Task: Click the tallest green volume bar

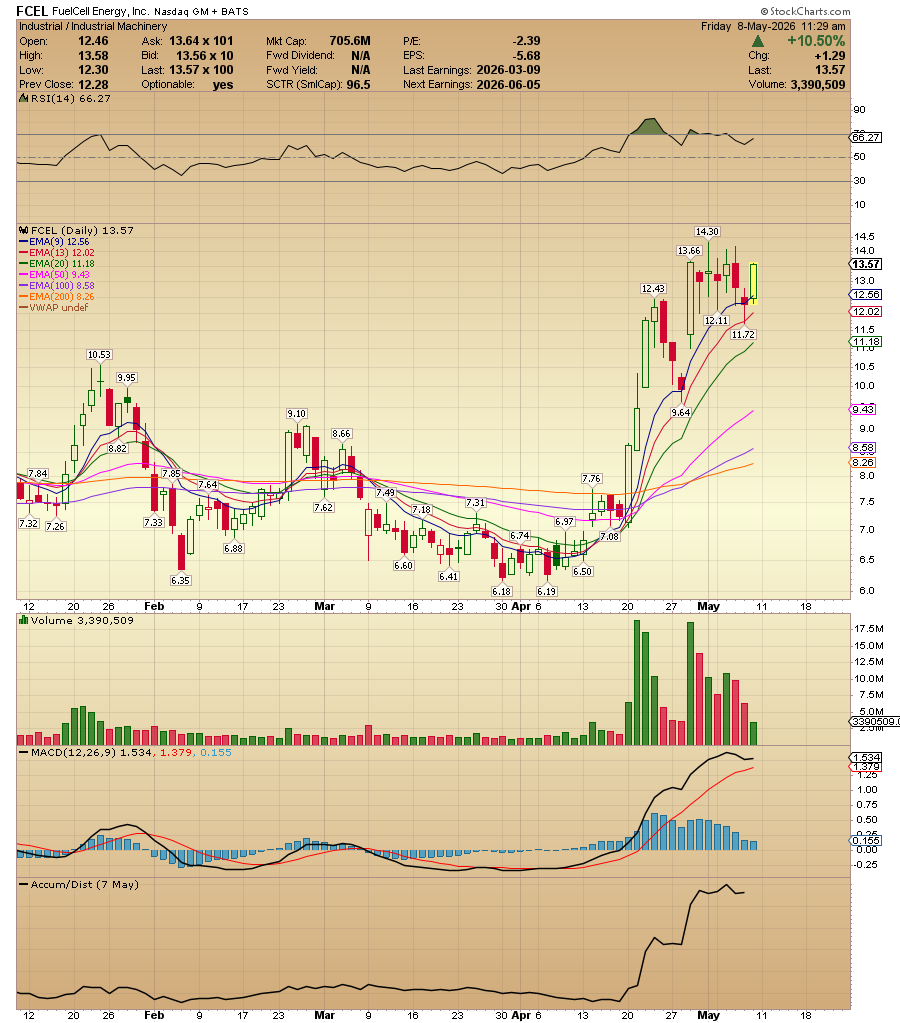Action: click(x=637, y=682)
